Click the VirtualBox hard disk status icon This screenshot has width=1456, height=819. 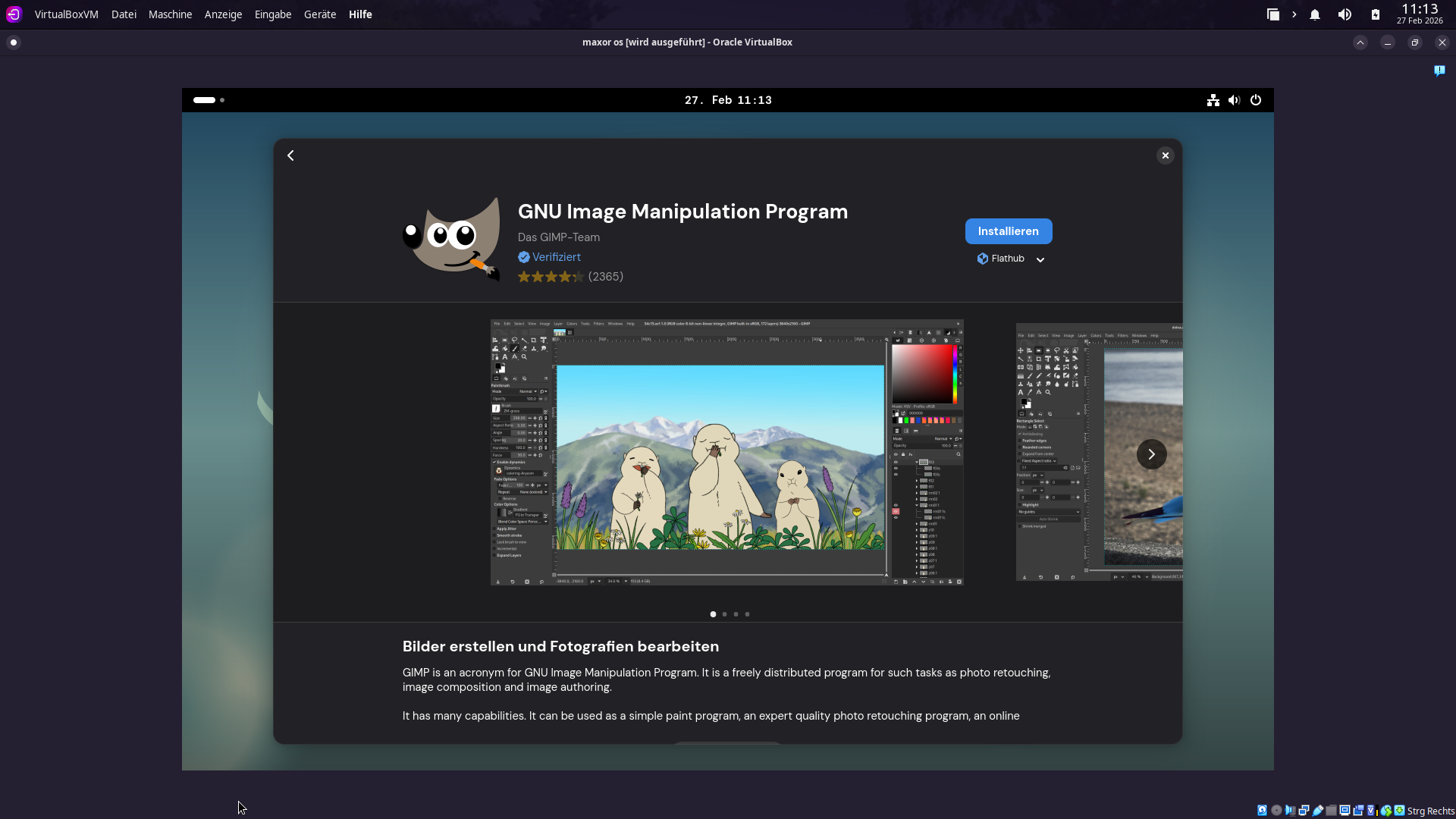coord(1262,810)
